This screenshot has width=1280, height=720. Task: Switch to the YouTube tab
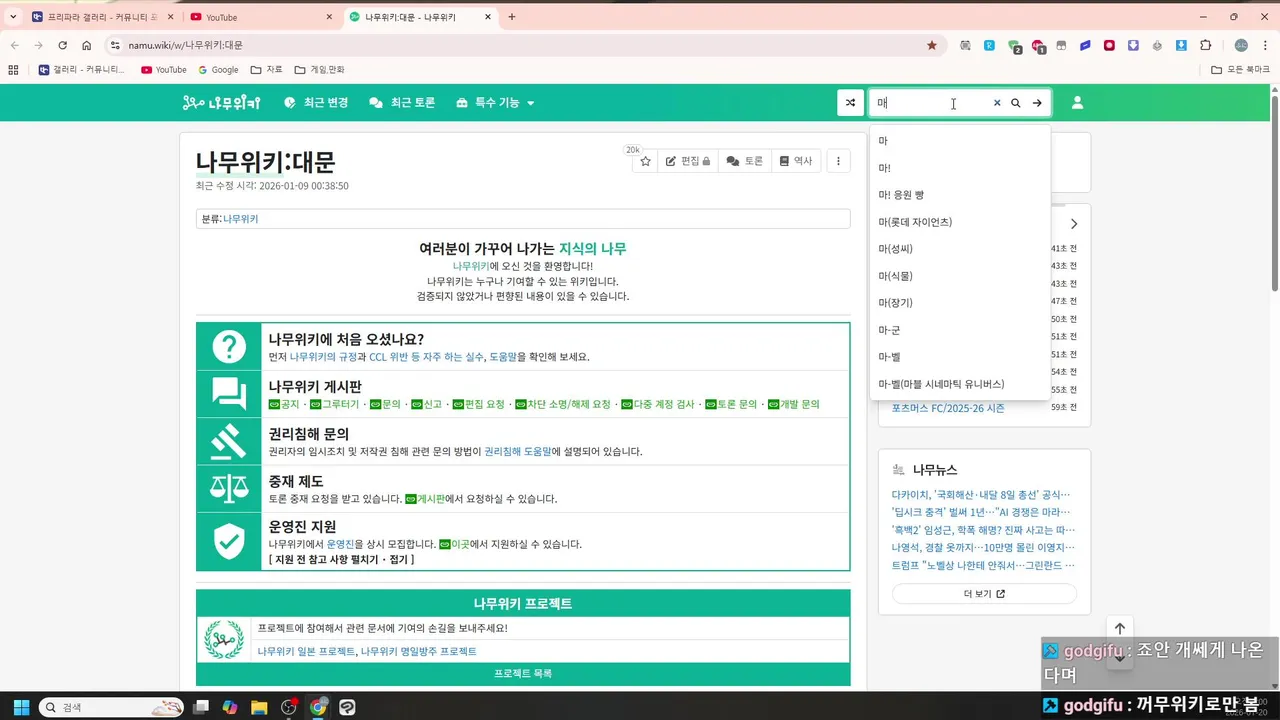pyautogui.click(x=262, y=17)
